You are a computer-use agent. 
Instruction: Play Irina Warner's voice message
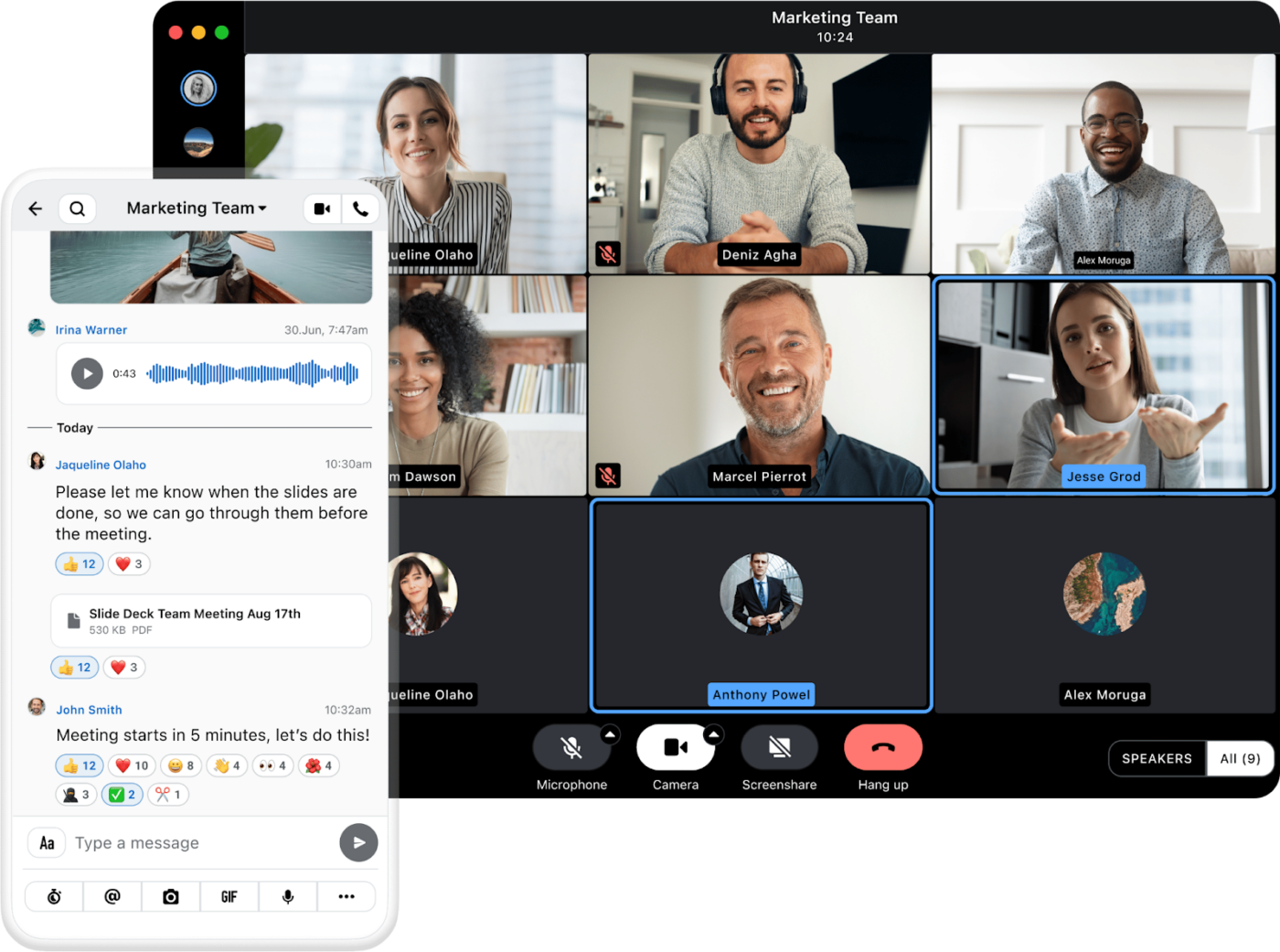point(87,373)
